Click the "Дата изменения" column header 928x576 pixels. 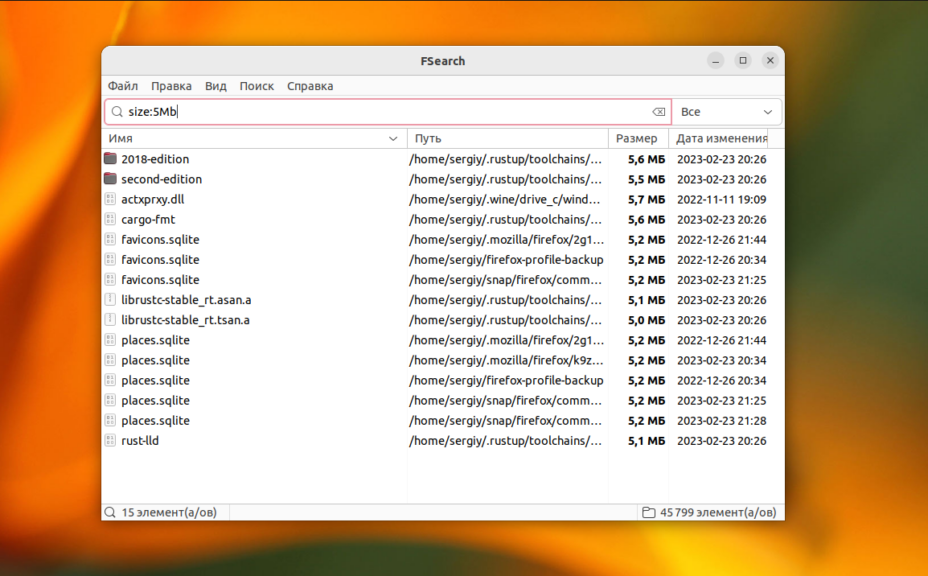point(721,139)
